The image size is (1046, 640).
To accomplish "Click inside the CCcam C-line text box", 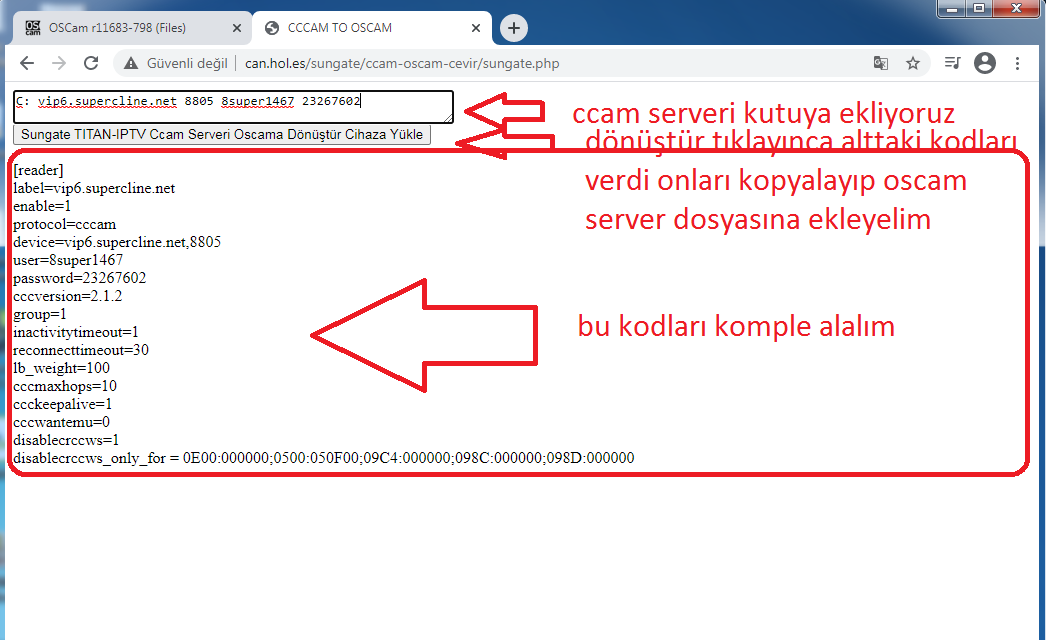I will click(233, 107).
